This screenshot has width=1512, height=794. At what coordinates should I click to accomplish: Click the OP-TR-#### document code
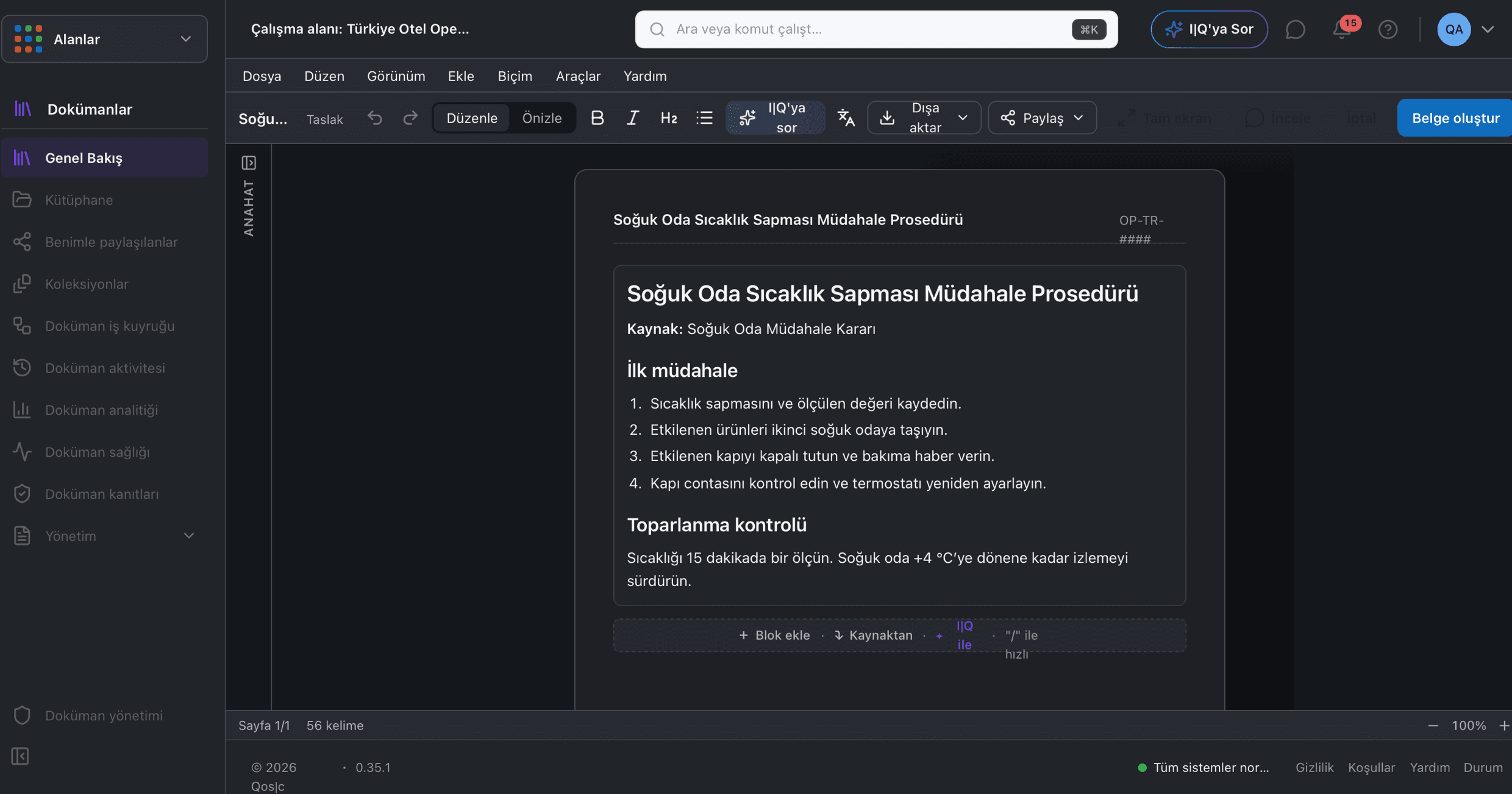click(x=1141, y=229)
